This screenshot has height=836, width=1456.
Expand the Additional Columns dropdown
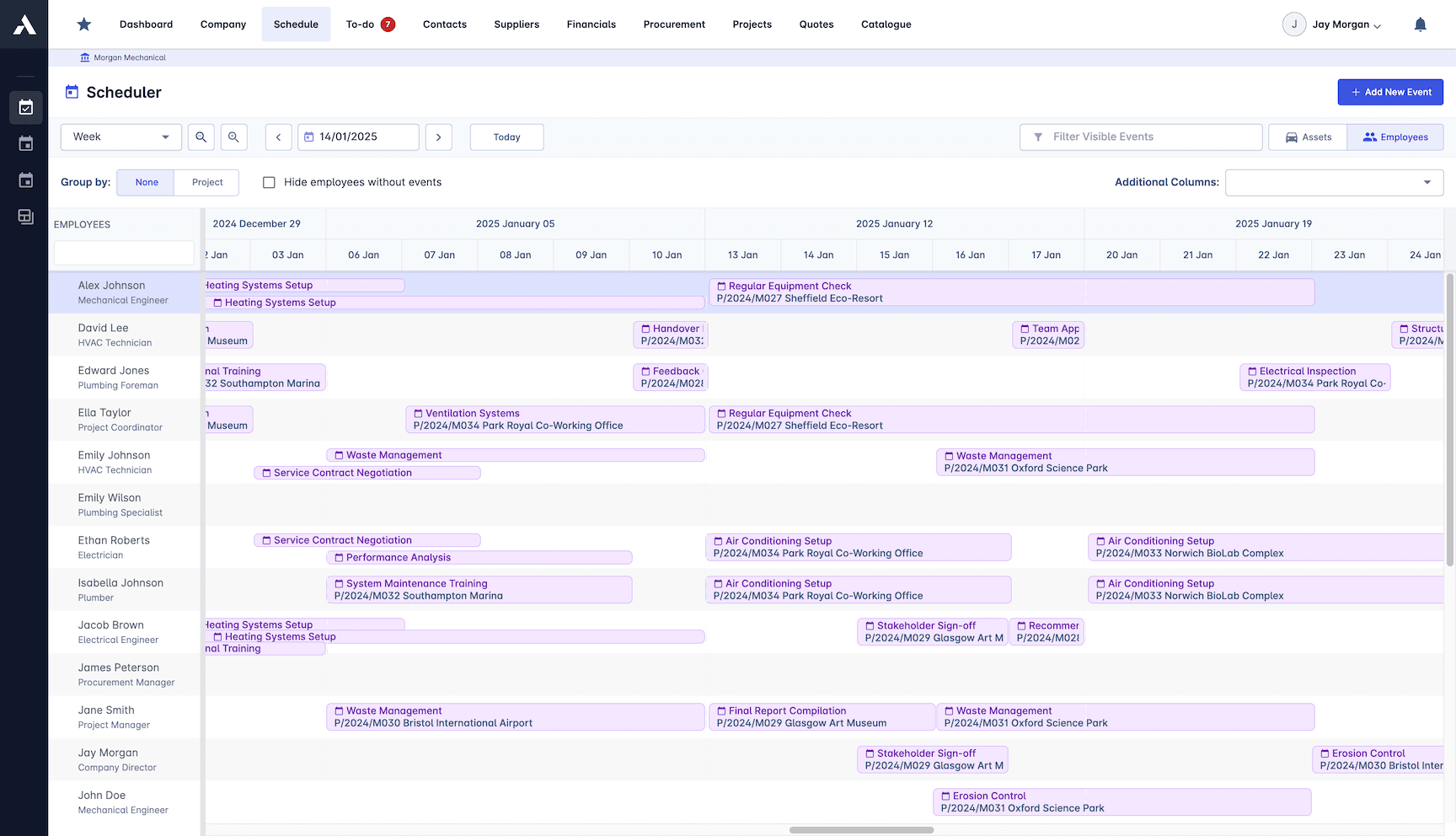tap(1334, 182)
